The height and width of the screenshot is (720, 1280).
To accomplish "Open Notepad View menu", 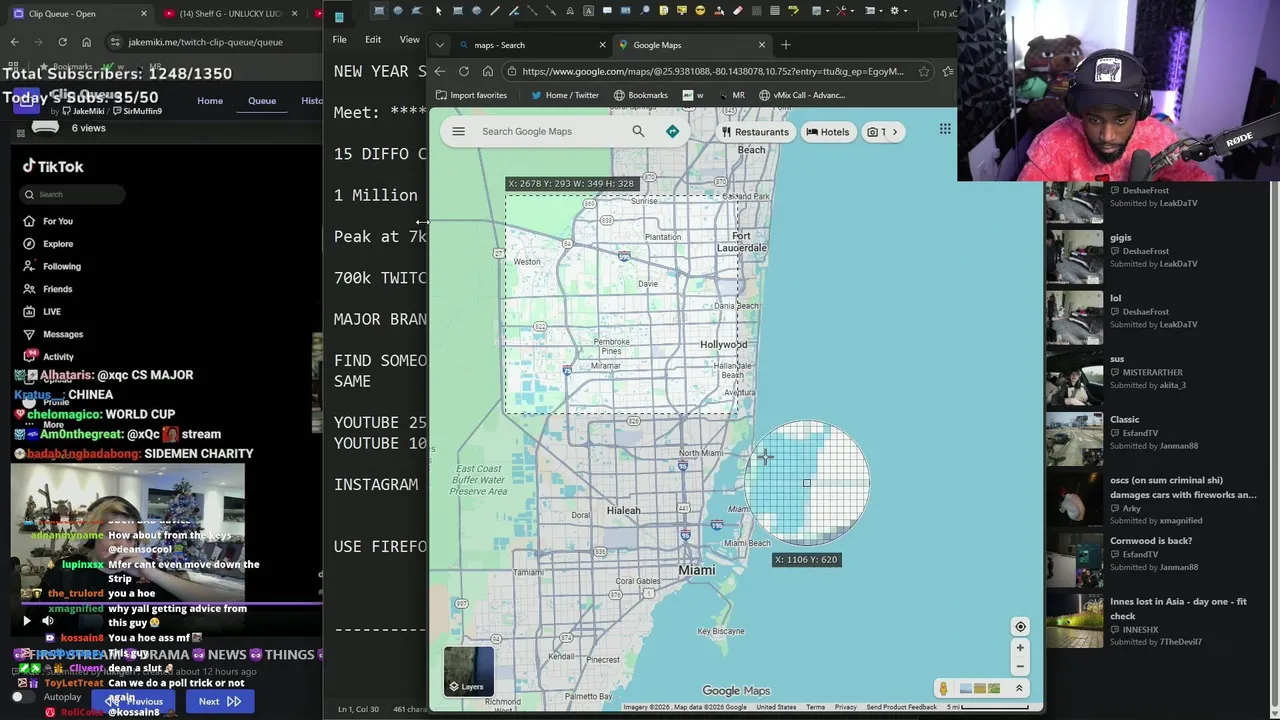I will pos(410,40).
